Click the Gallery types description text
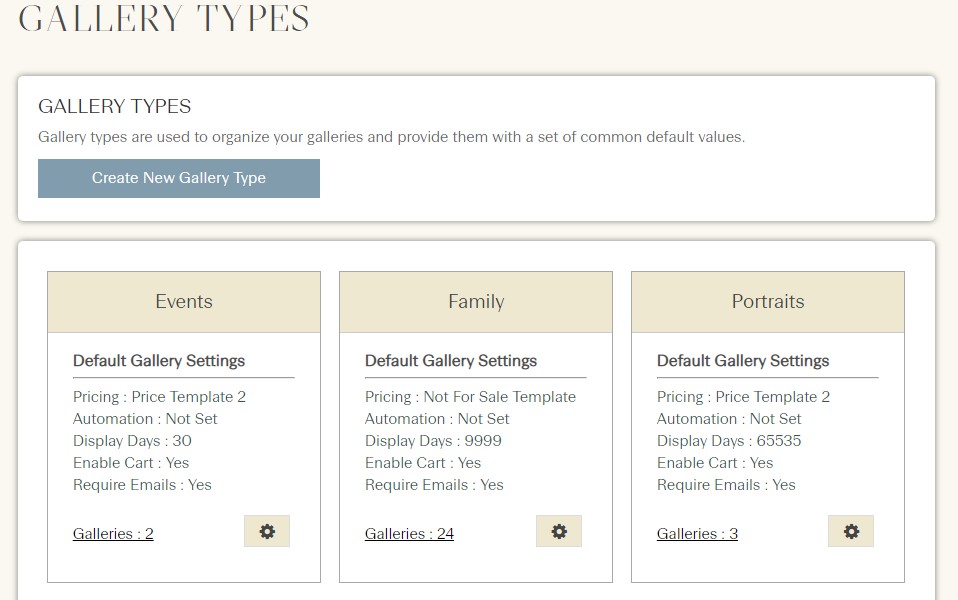The image size is (958, 600). (x=392, y=137)
